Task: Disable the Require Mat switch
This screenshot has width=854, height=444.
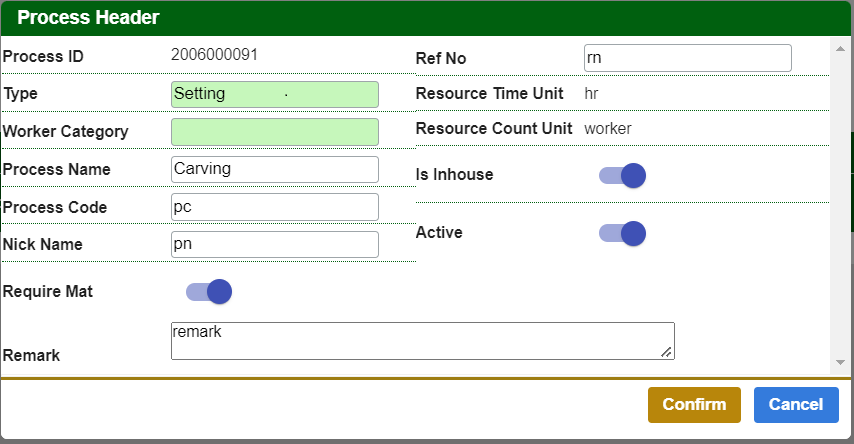Action: click(x=209, y=292)
